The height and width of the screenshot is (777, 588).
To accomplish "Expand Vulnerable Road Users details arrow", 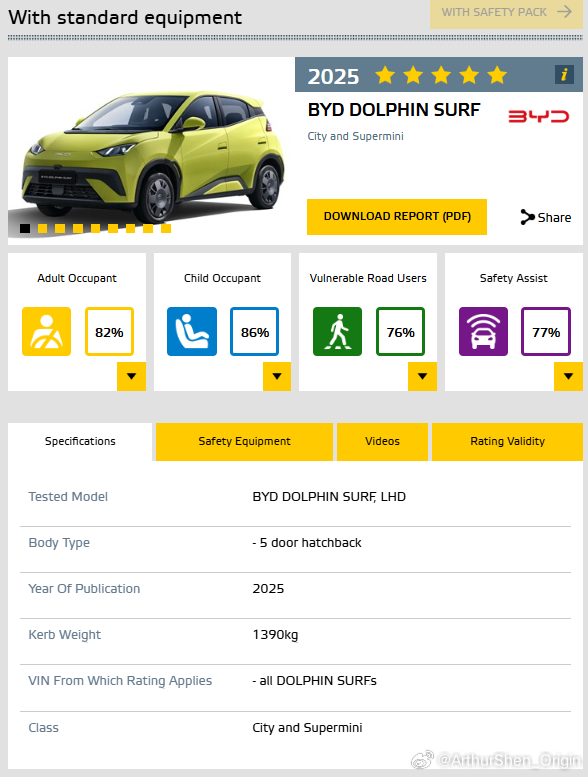I will pyautogui.click(x=423, y=377).
